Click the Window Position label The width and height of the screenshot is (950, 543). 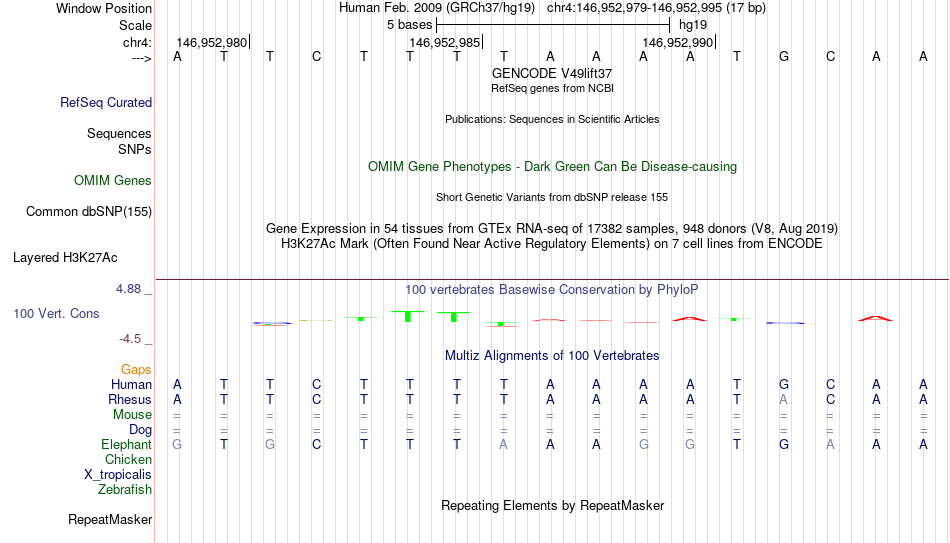104,8
